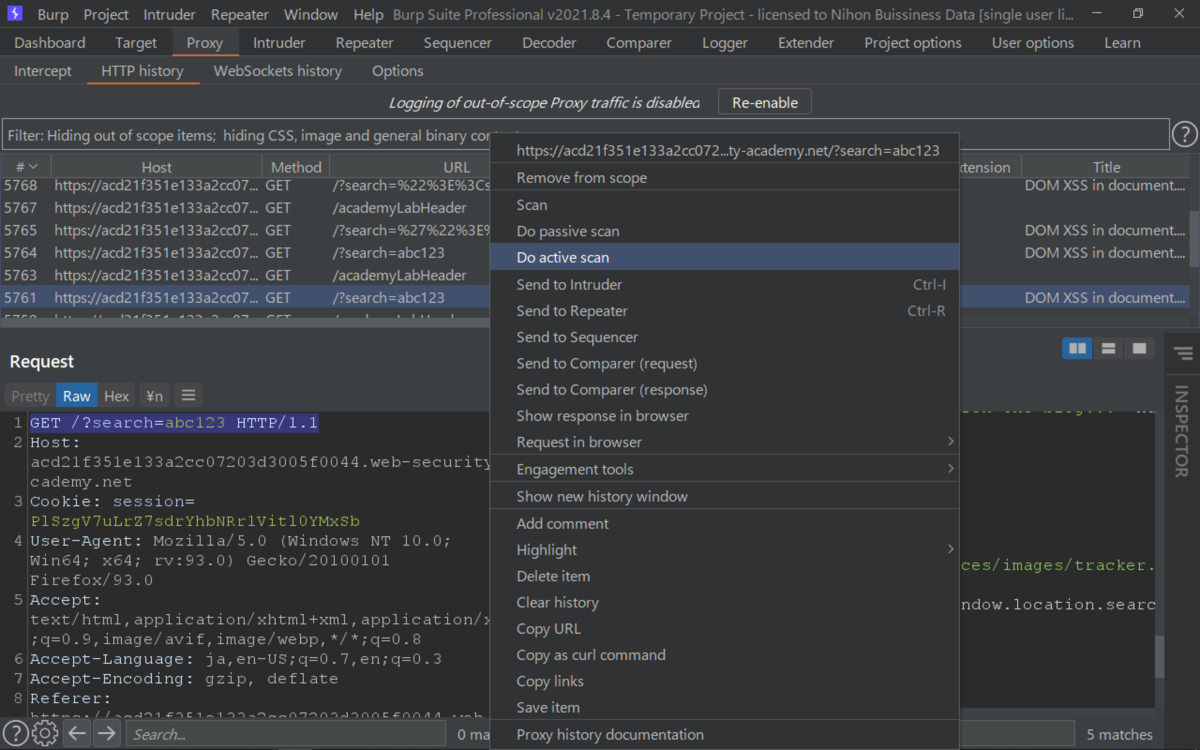Switch to the Comparer tab
The image size is (1200, 750).
click(639, 43)
